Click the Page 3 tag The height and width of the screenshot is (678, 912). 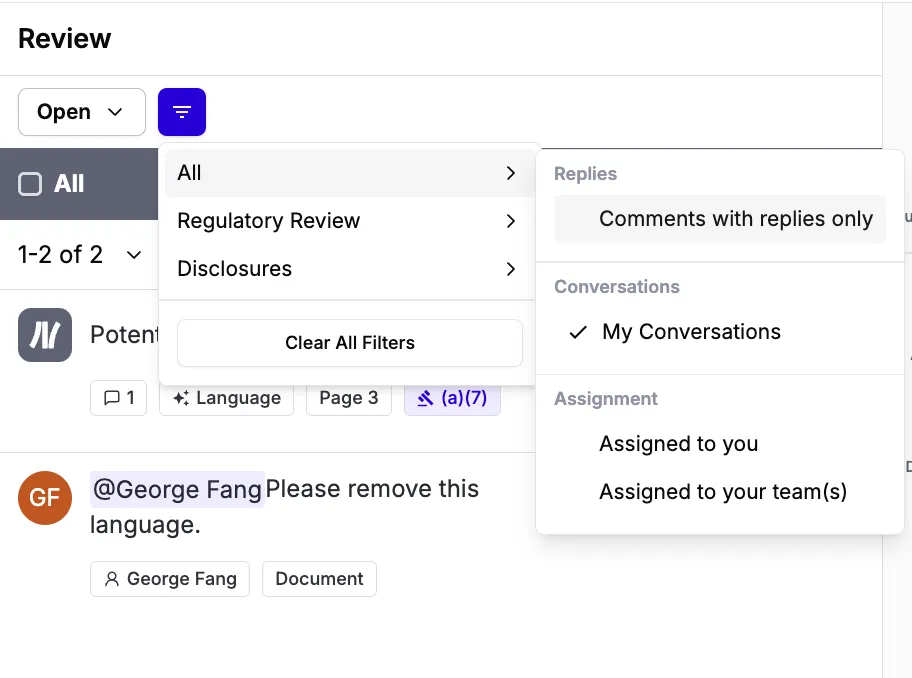point(348,398)
